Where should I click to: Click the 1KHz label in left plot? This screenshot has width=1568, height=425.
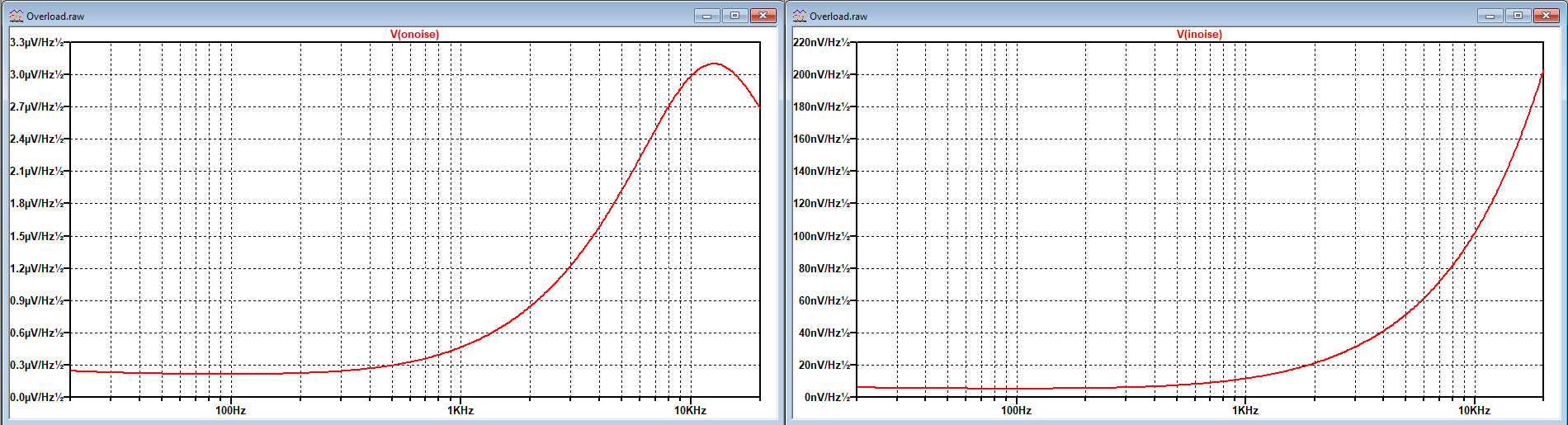tap(460, 410)
